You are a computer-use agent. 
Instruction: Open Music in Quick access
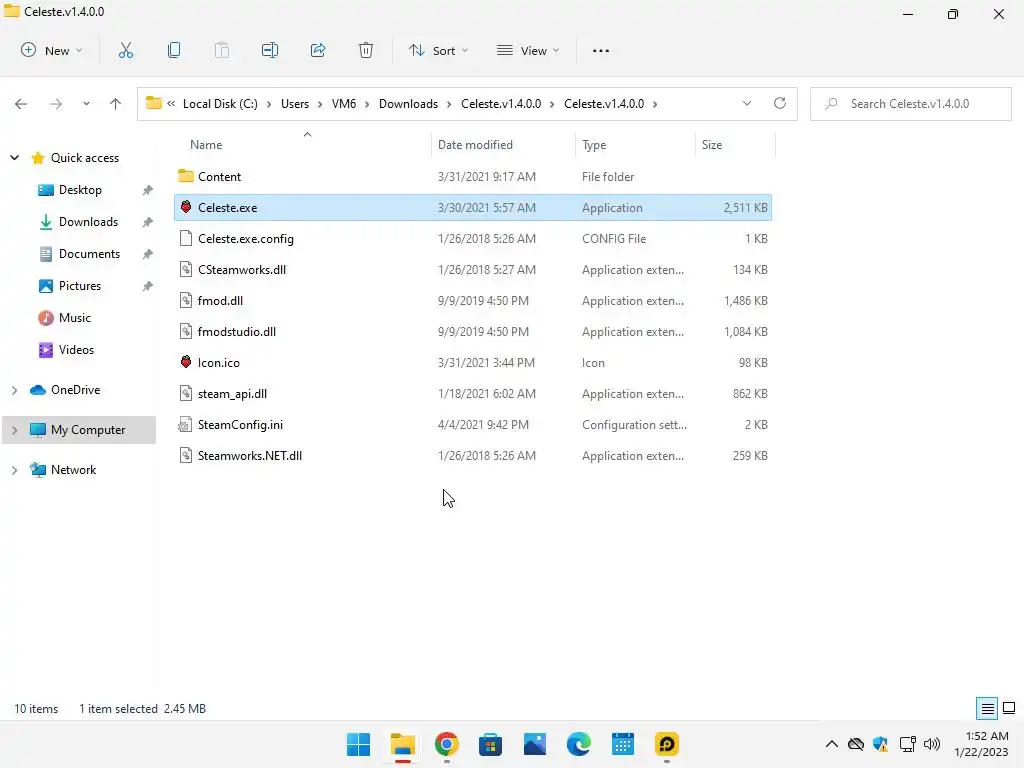click(74, 317)
